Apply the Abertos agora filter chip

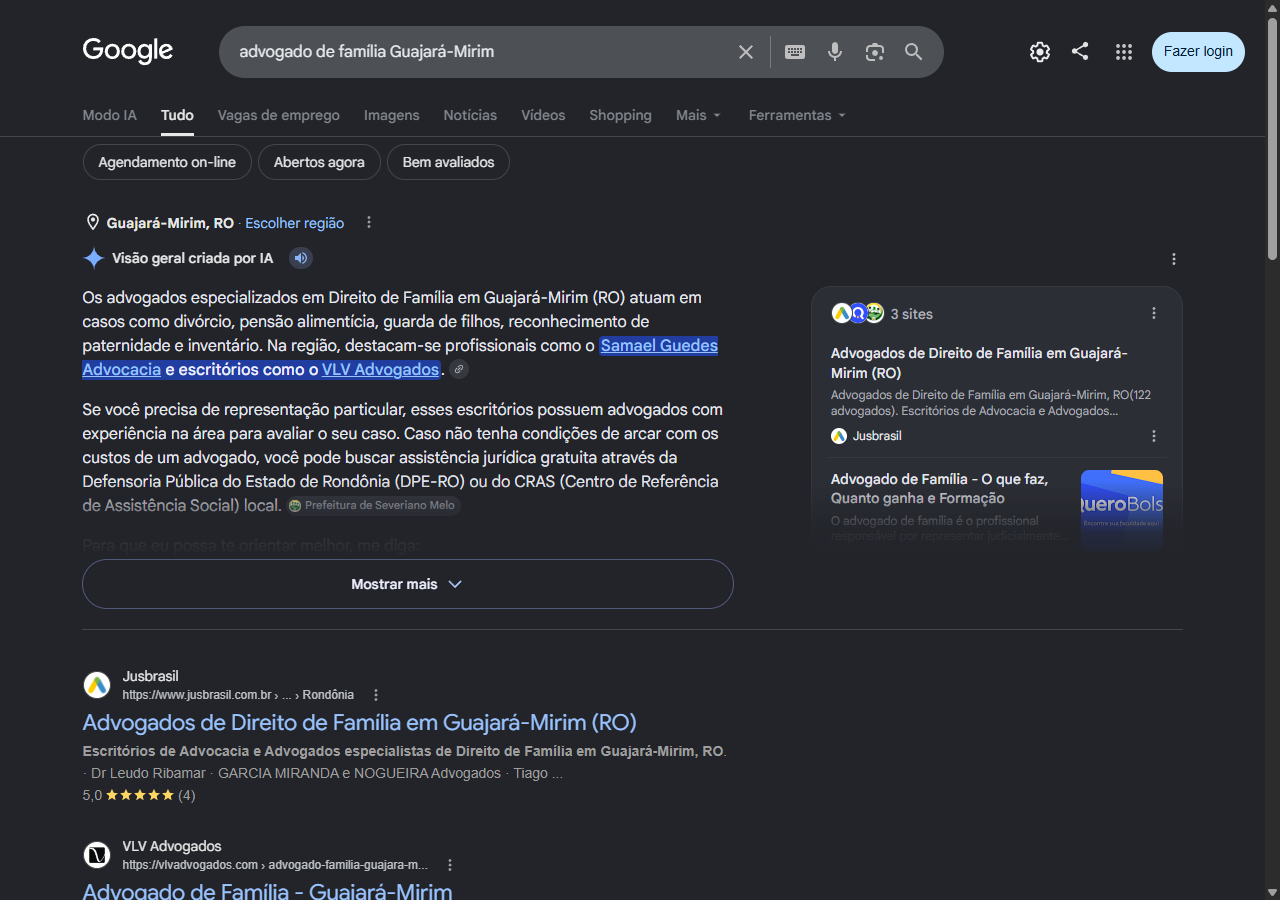pos(319,162)
